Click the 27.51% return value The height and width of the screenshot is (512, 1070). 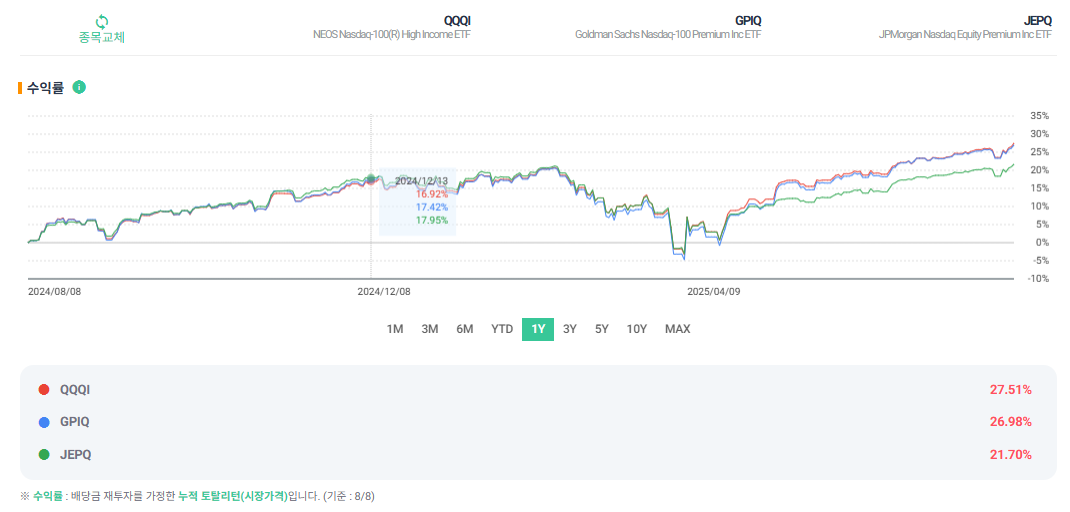(1011, 390)
